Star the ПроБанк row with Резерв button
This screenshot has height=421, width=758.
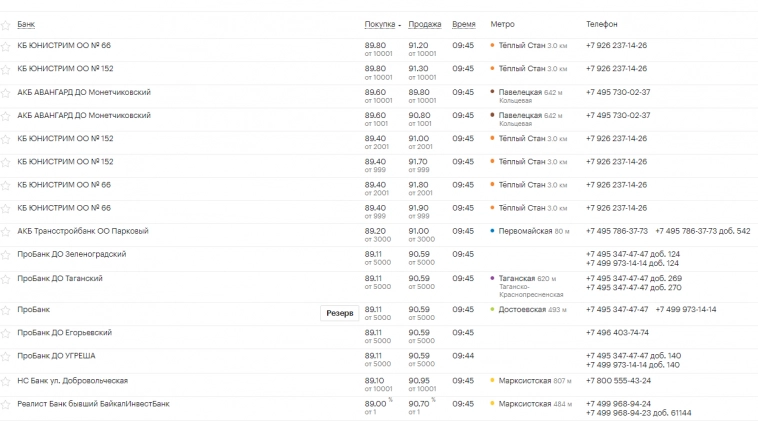click(x=5, y=310)
